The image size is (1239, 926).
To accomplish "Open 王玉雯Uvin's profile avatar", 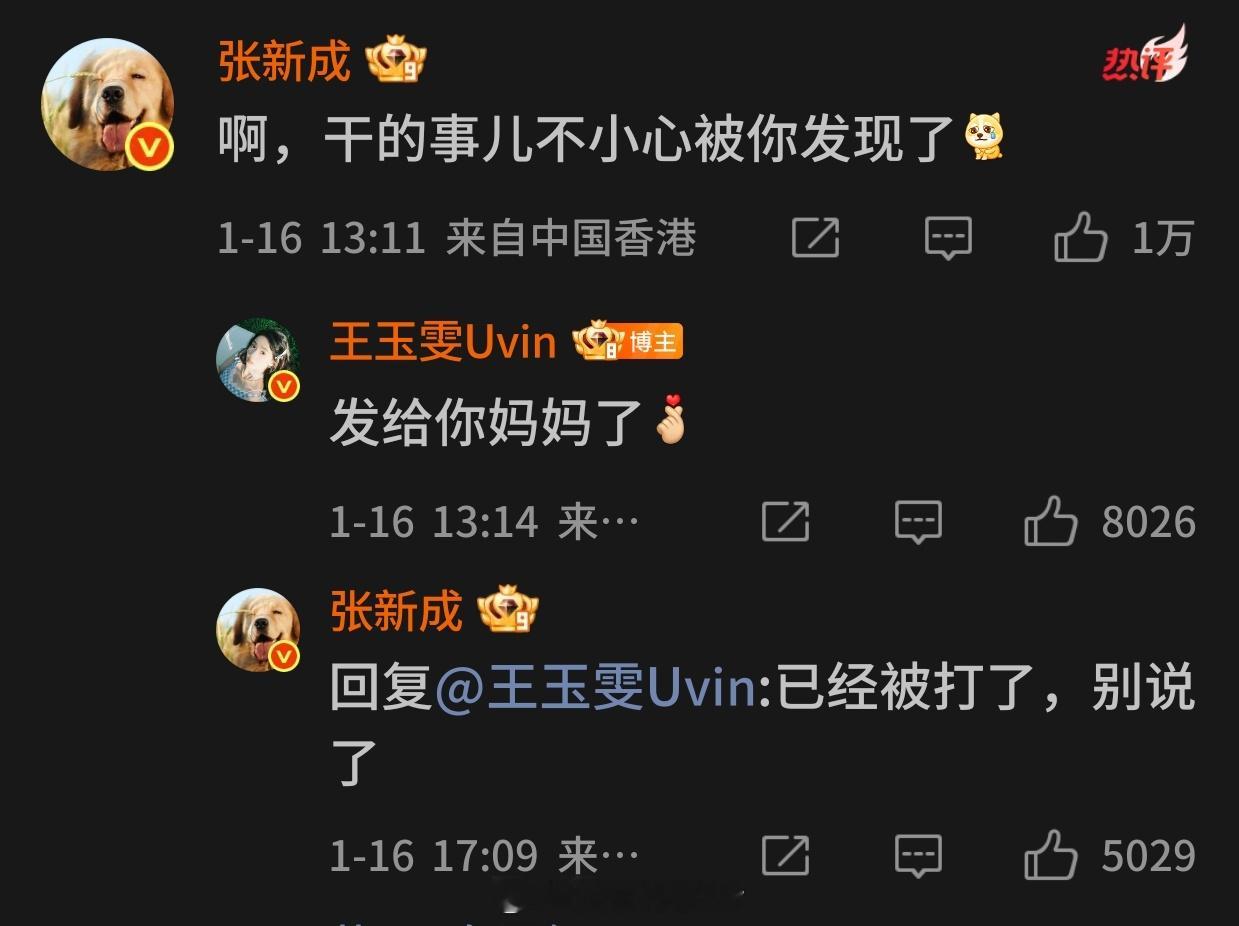I will [x=258, y=361].
